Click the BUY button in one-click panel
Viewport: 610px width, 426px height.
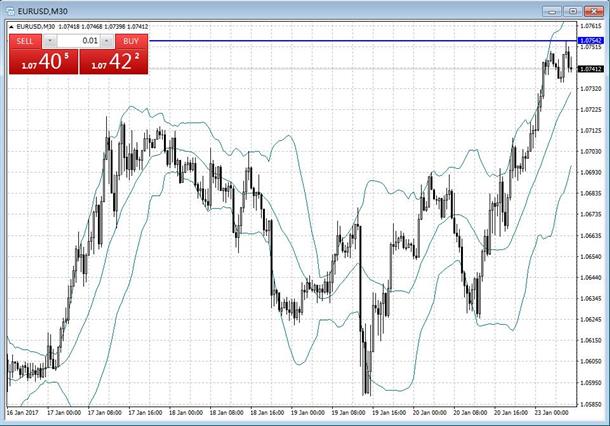click(131, 41)
